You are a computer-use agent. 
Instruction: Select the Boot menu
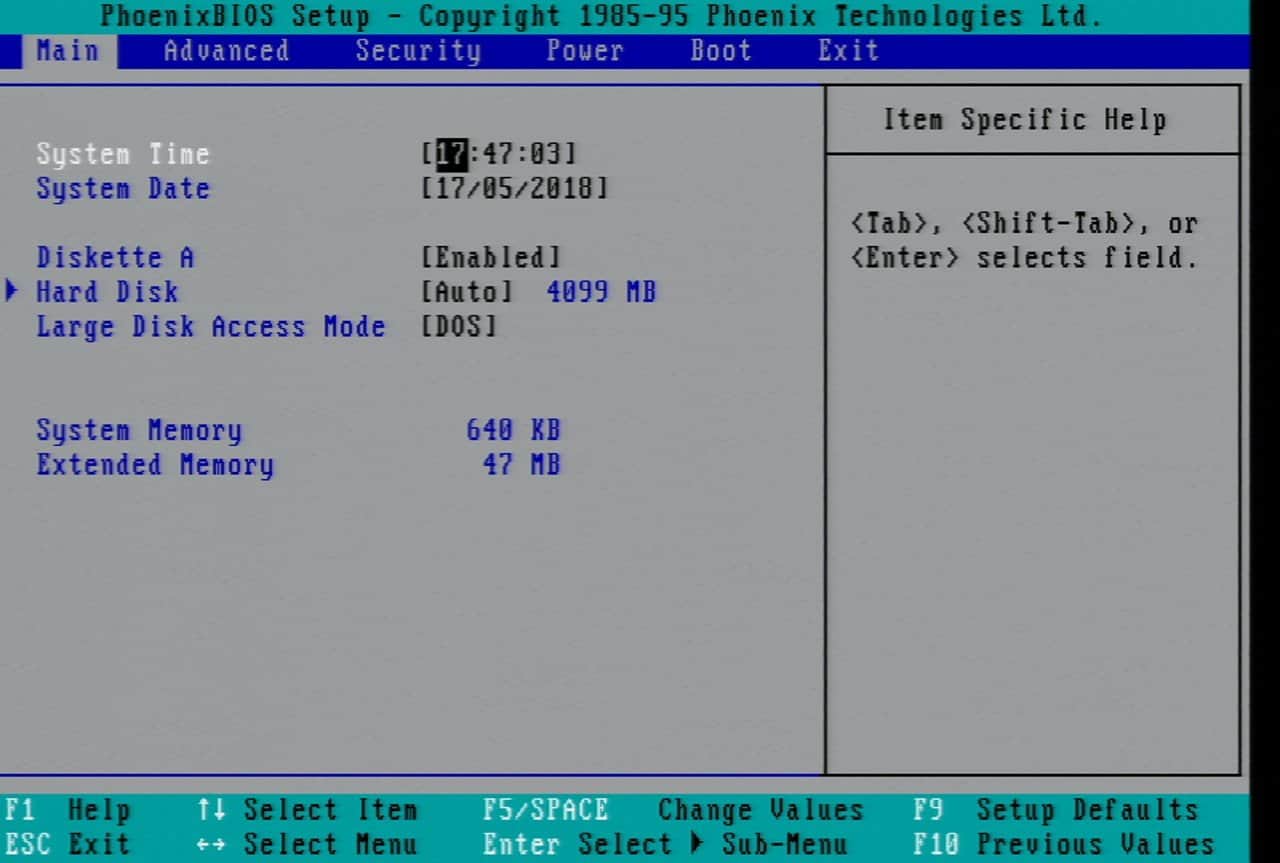tap(721, 51)
